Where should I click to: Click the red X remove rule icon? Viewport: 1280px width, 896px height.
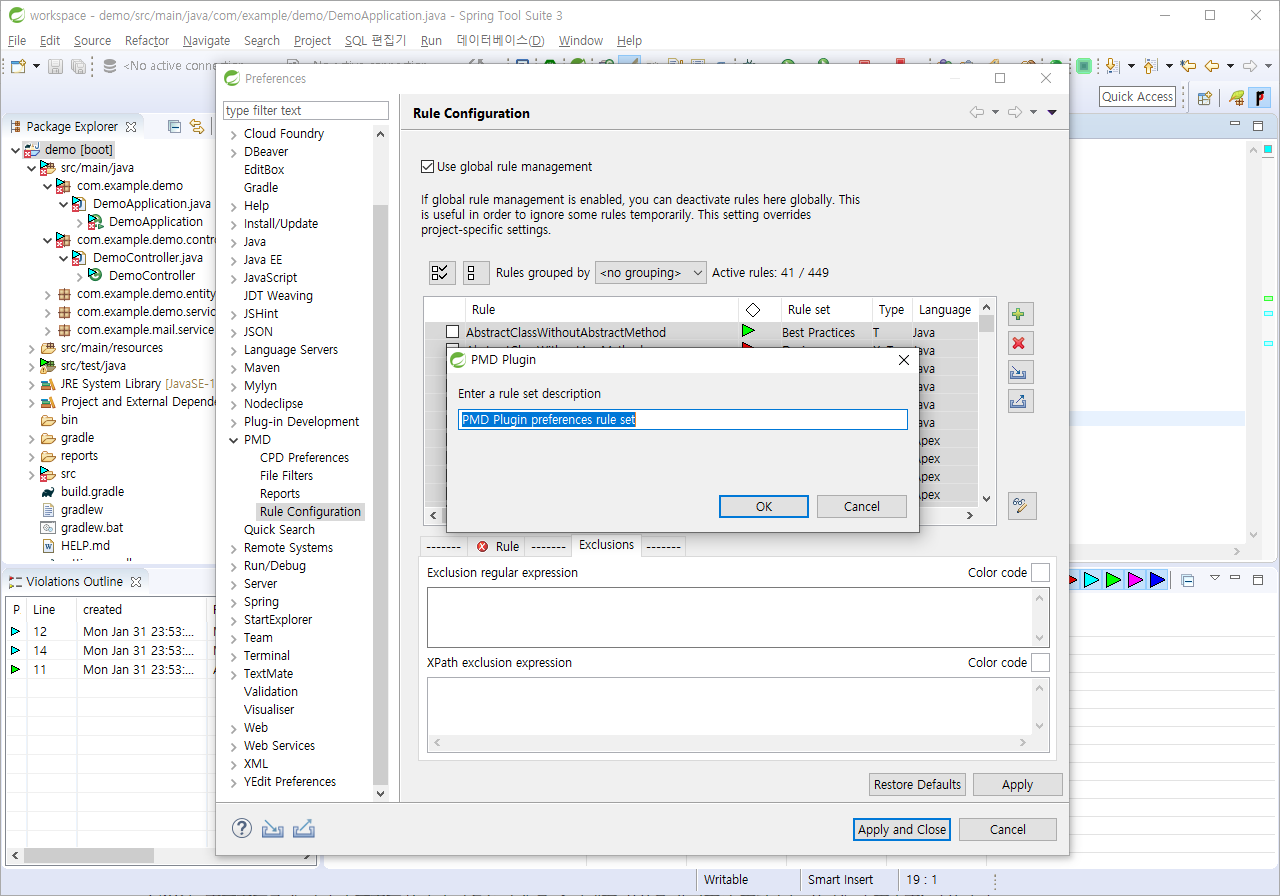[x=1019, y=343]
